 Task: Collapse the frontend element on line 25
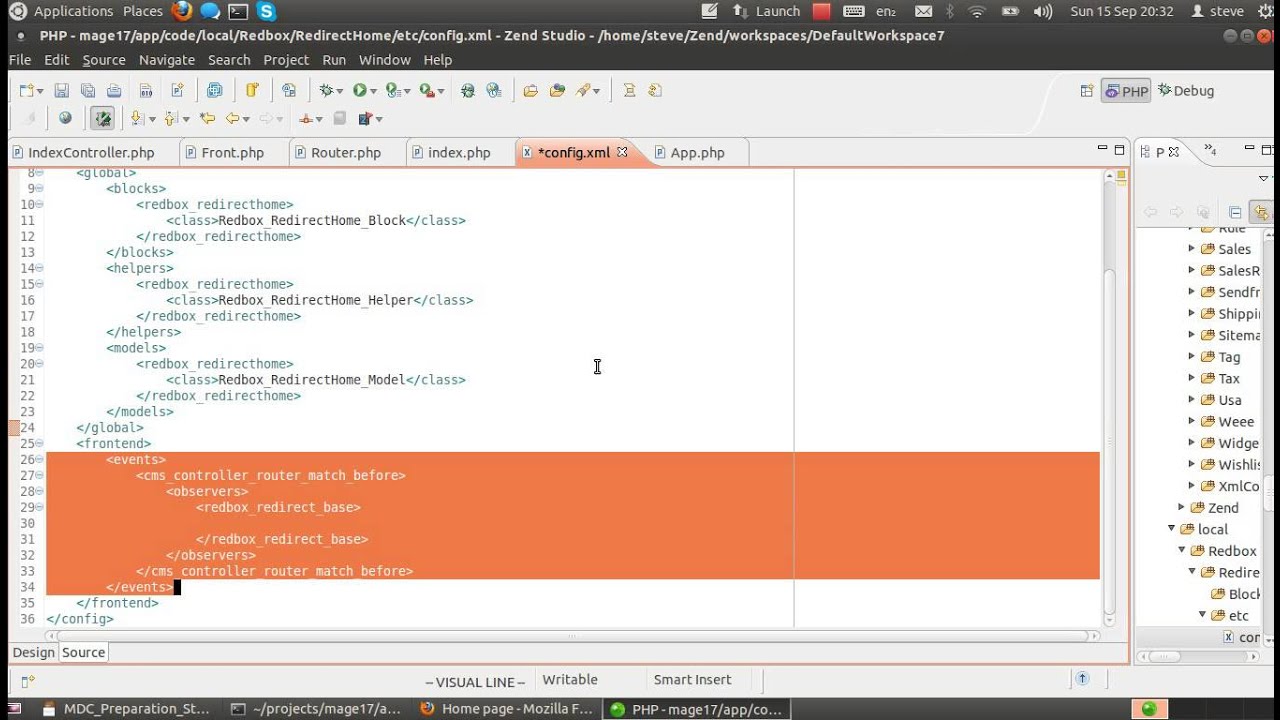point(39,443)
